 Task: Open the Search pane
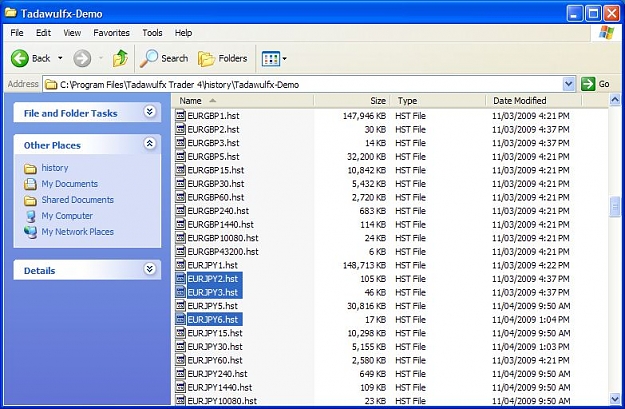(164, 59)
